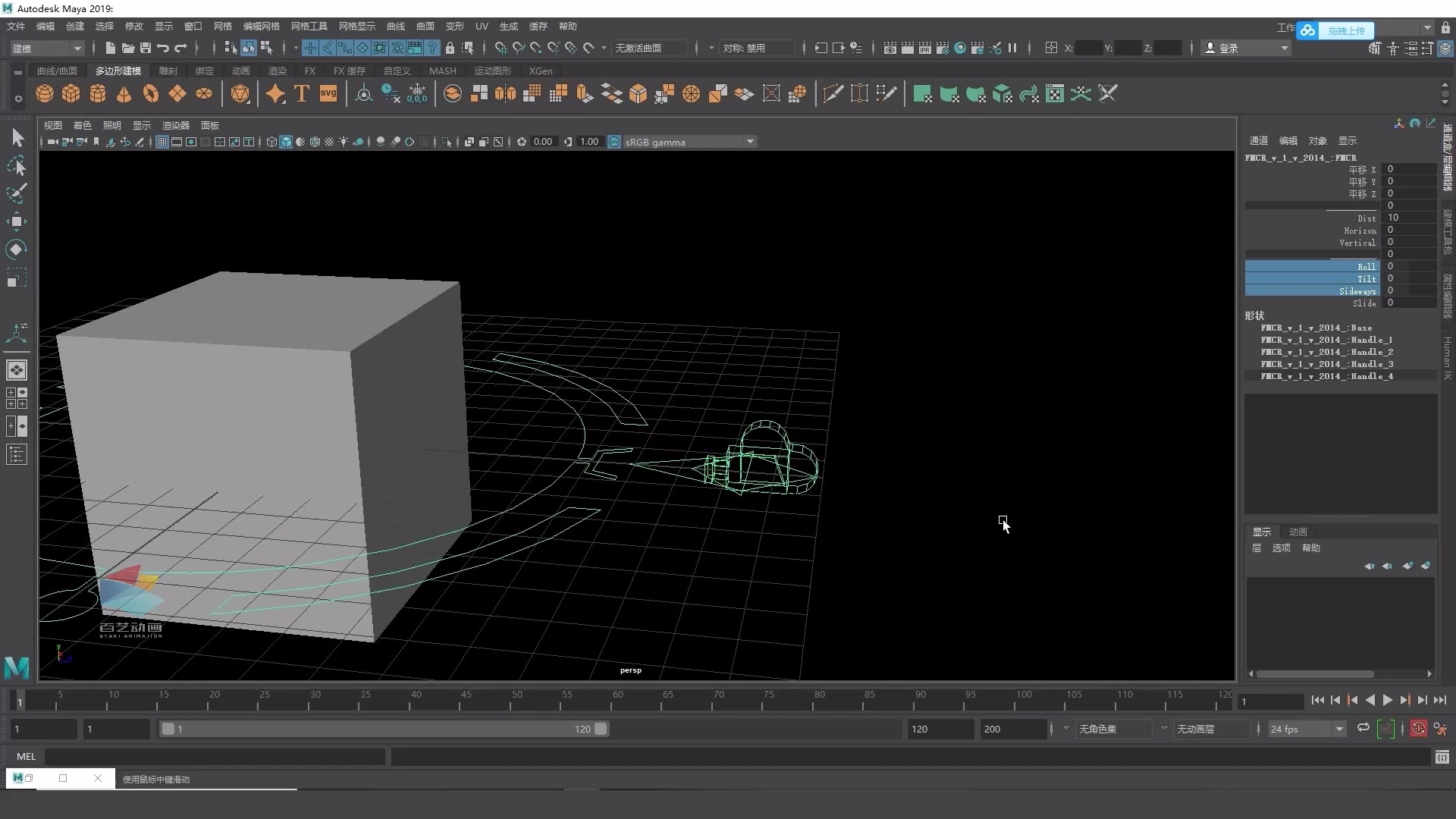Create a polygon sphere from the shelf
The width and height of the screenshot is (1456, 819).
tap(44, 93)
